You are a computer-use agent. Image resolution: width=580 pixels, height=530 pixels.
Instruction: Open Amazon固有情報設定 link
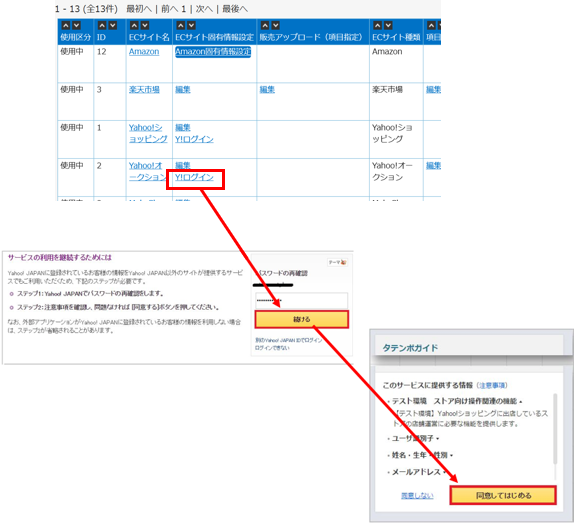click(213, 51)
